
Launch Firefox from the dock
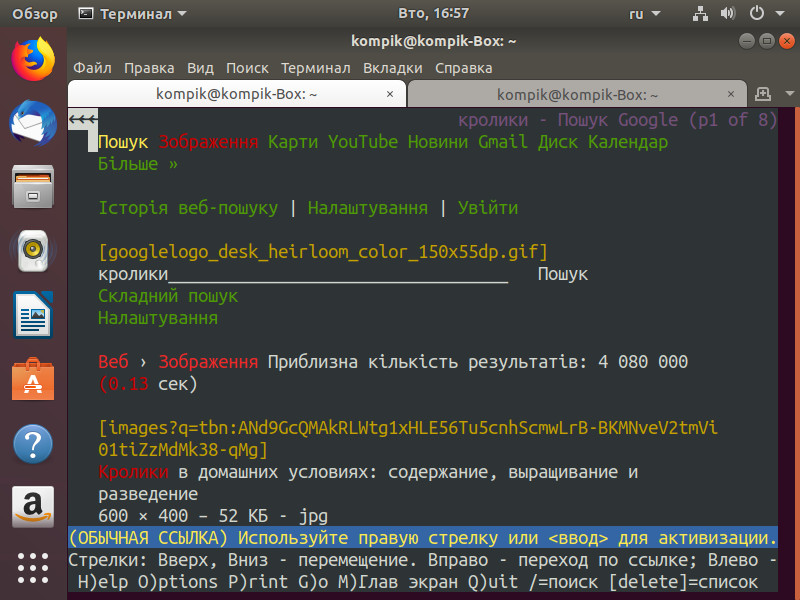point(33,59)
